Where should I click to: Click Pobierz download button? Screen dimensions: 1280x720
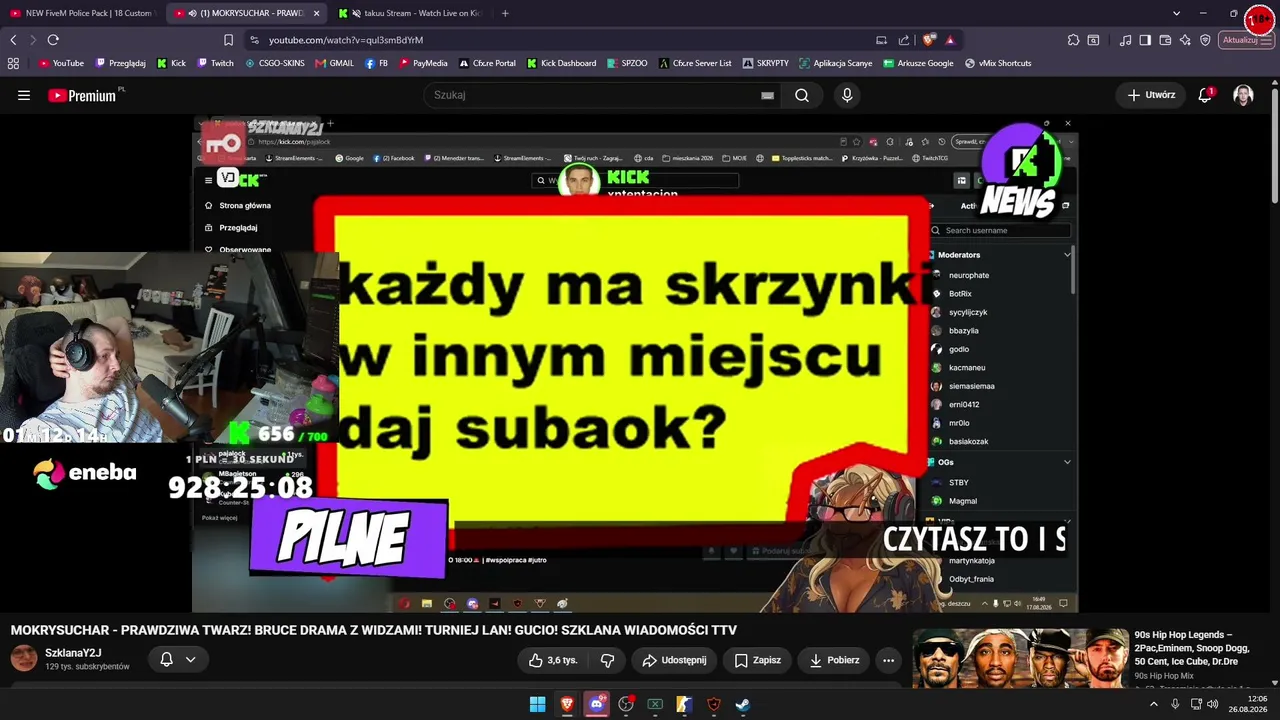click(834, 660)
